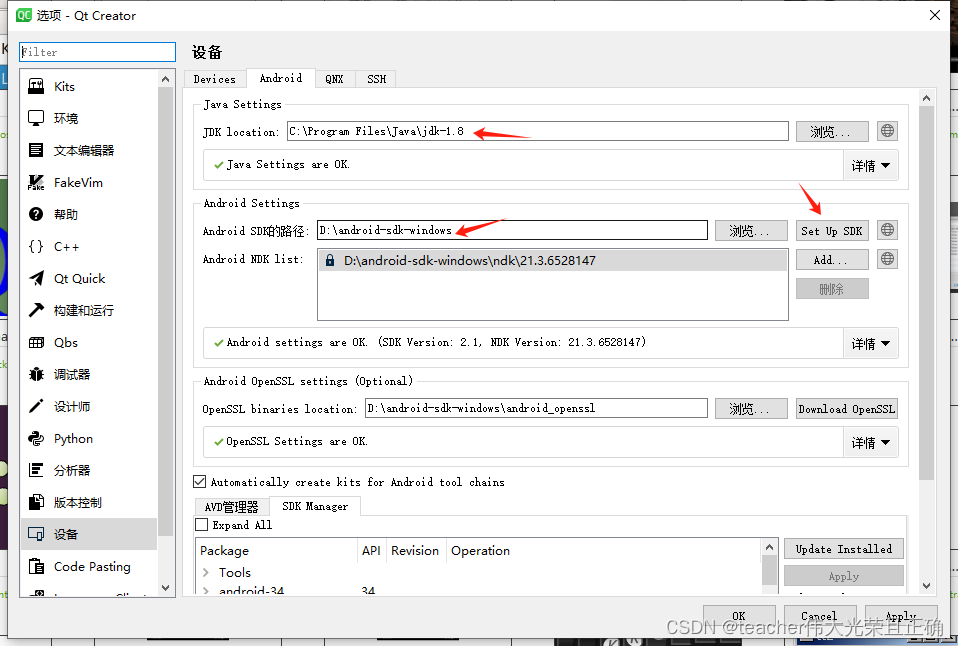Screen dimensions: 958x646
Task: Open the 设计师 pencil icon category
Action: click(x=36, y=406)
